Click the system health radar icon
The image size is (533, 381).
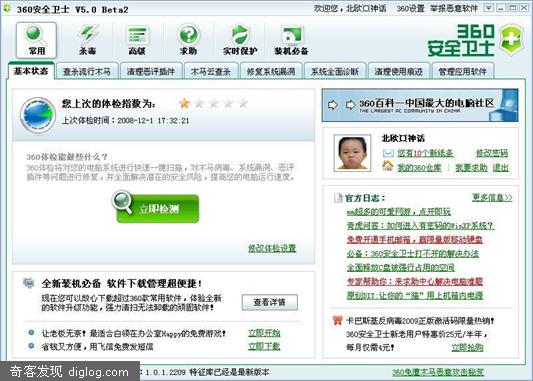38,115
